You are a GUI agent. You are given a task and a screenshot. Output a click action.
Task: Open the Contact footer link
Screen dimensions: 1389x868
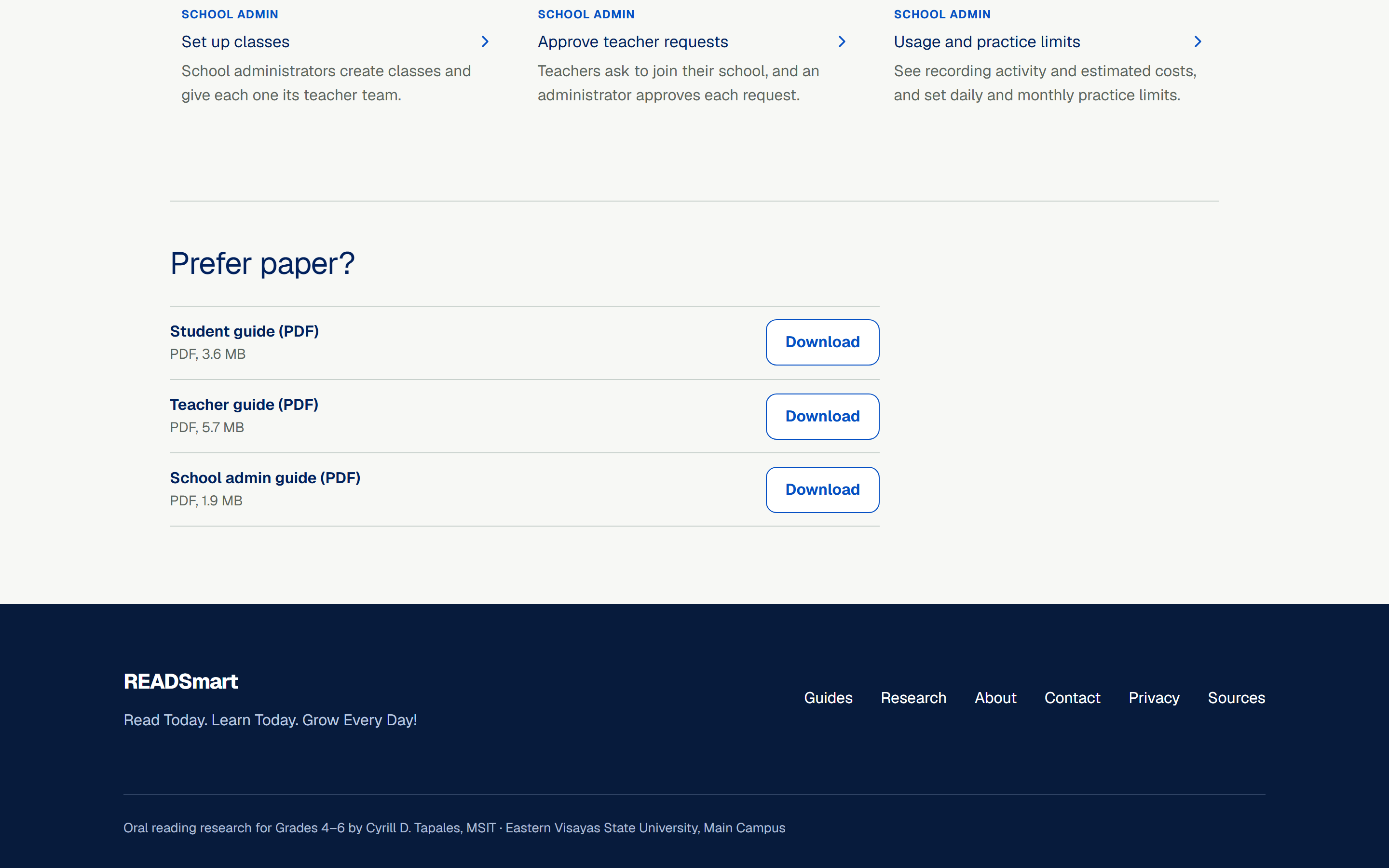(x=1072, y=697)
